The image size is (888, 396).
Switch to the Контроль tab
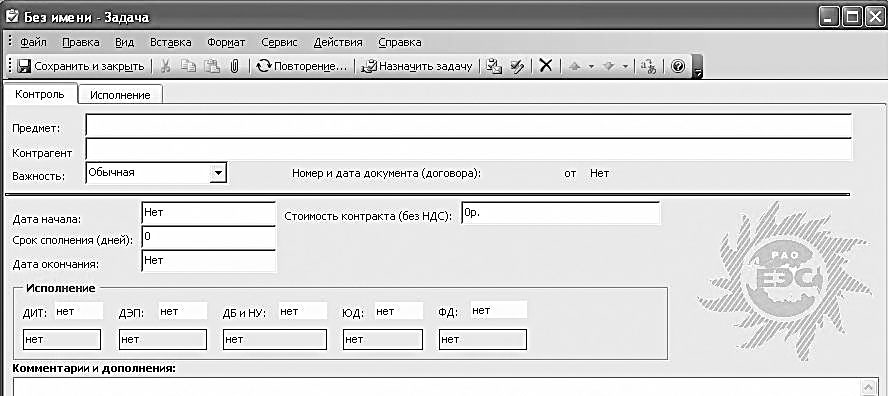click(x=40, y=94)
